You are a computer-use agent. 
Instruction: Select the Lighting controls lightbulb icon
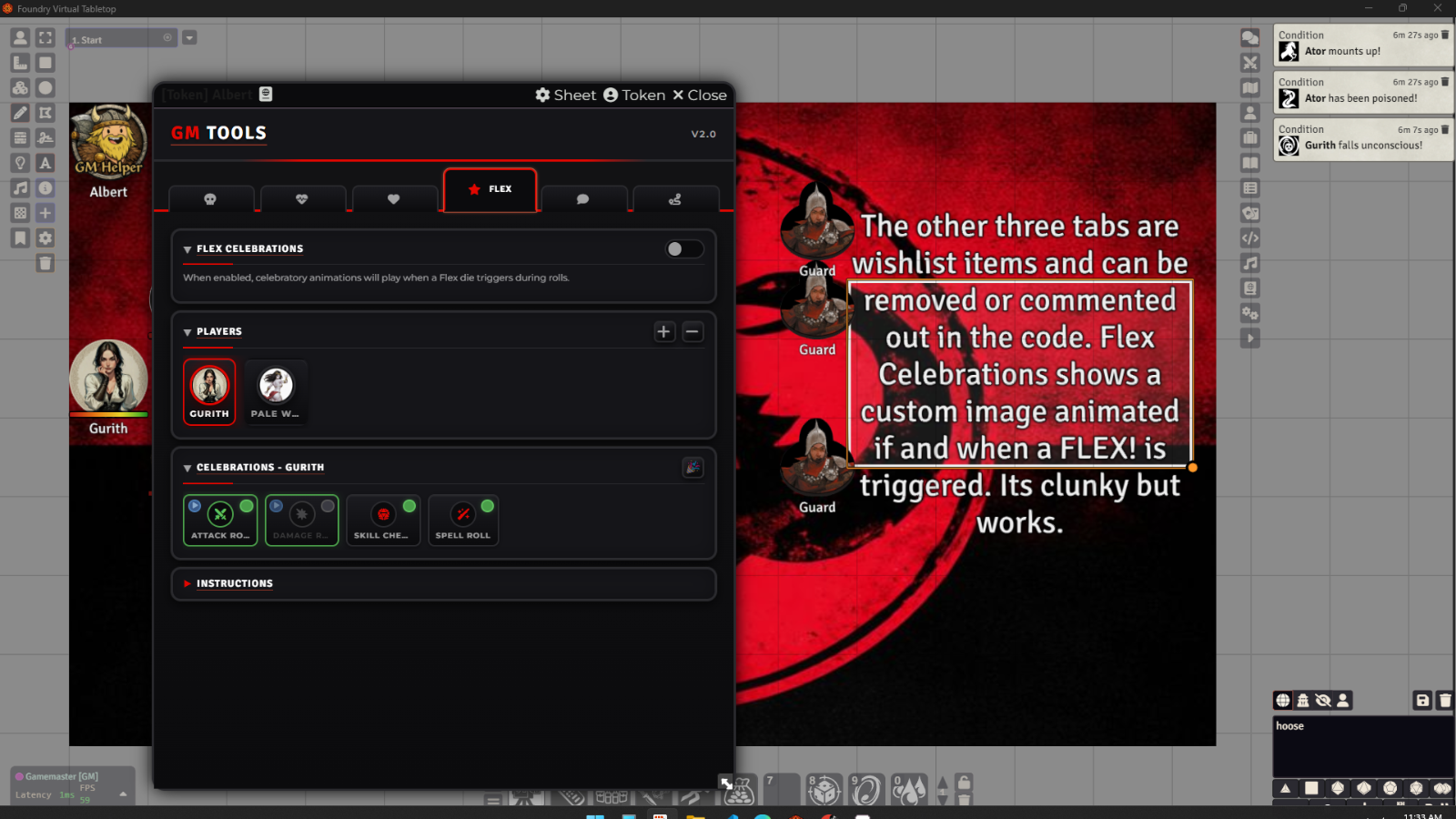click(20, 163)
